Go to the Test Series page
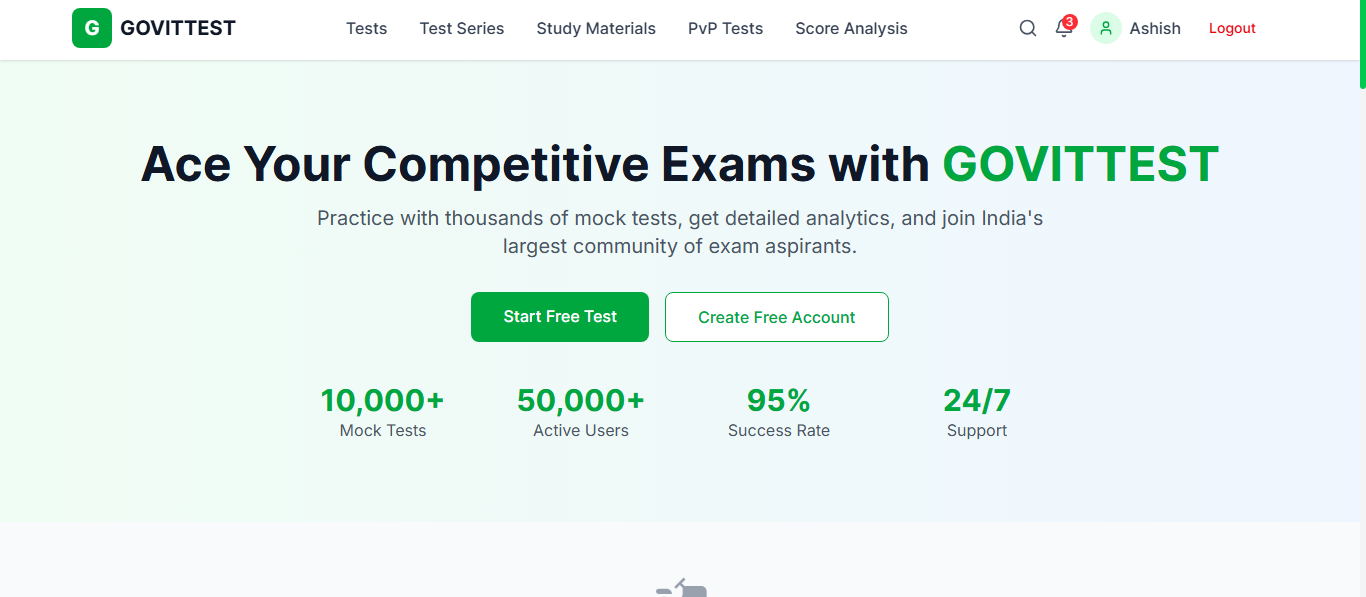 pyautogui.click(x=462, y=28)
